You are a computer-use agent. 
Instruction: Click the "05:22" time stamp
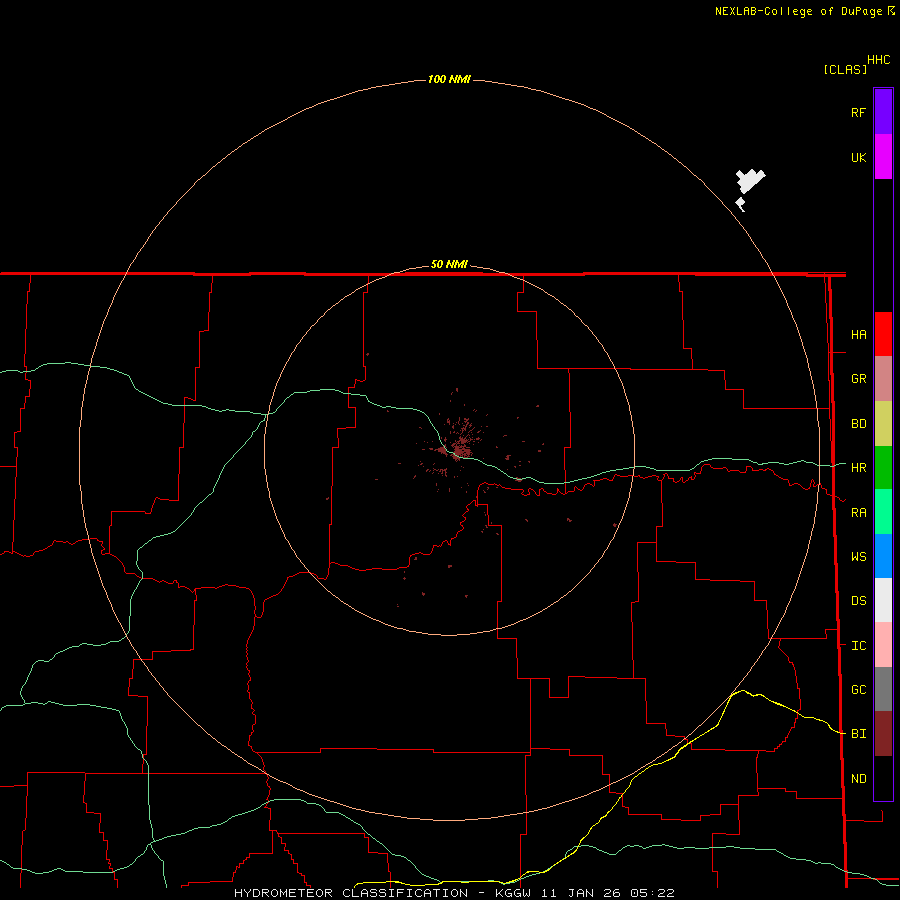click(x=652, y=893)
